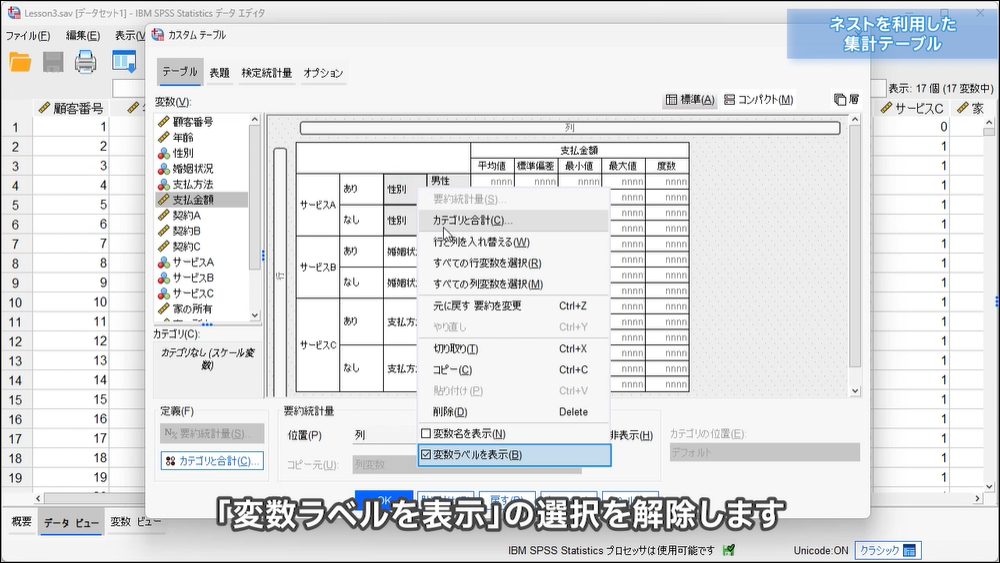The width and height of the screenshot is (1000, 563).
Task: Click サービスC column header in data editor
Action: click(x=912, y=108)
